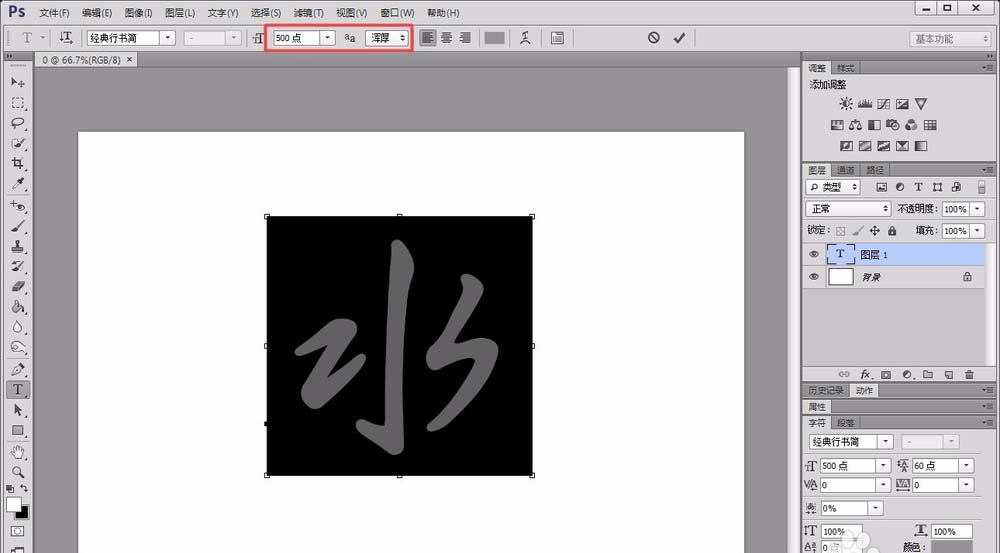Select the Brush tool
The image size is (1000, 553).
click(18, 226)
